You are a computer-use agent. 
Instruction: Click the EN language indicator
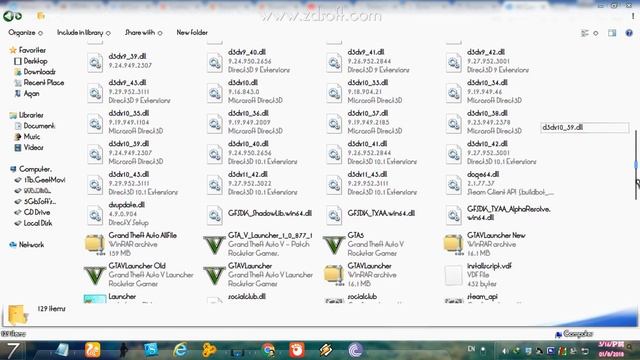click(471, 349)
